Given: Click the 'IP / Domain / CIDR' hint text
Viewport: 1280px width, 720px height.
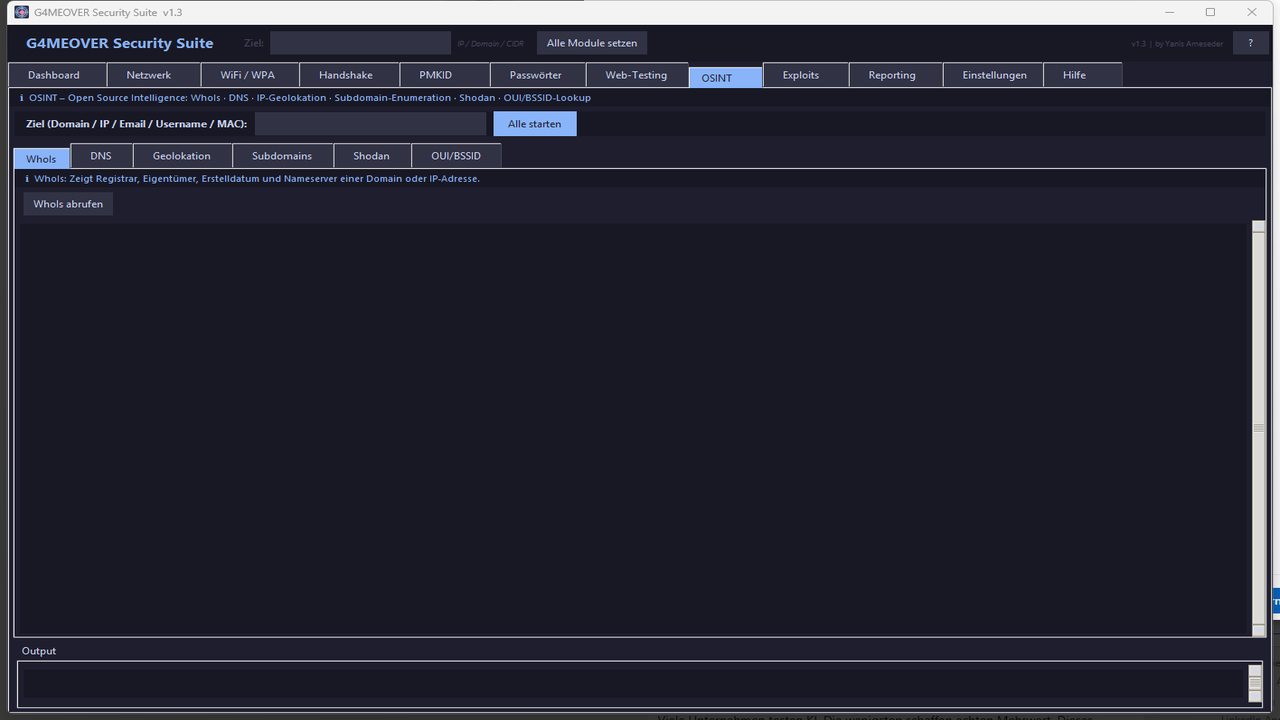Looking at the screenshot, I should tap(490, 44).
